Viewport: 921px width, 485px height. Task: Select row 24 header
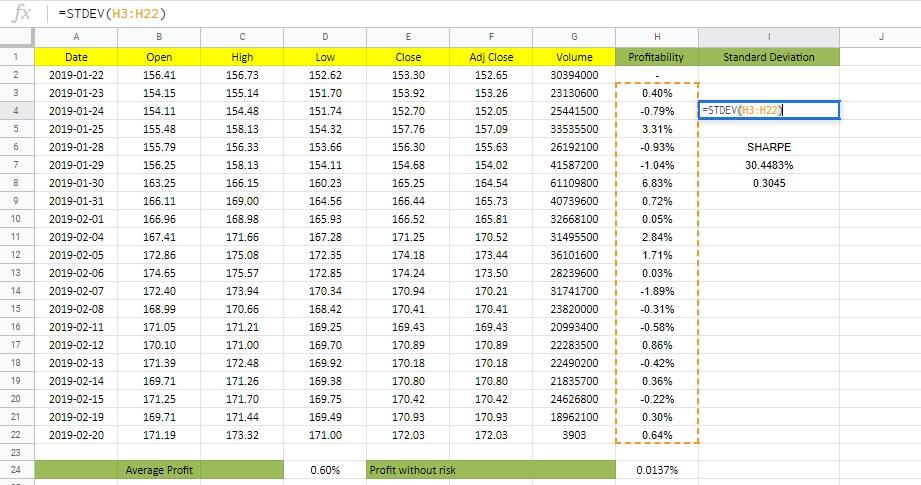coord(17,470)
